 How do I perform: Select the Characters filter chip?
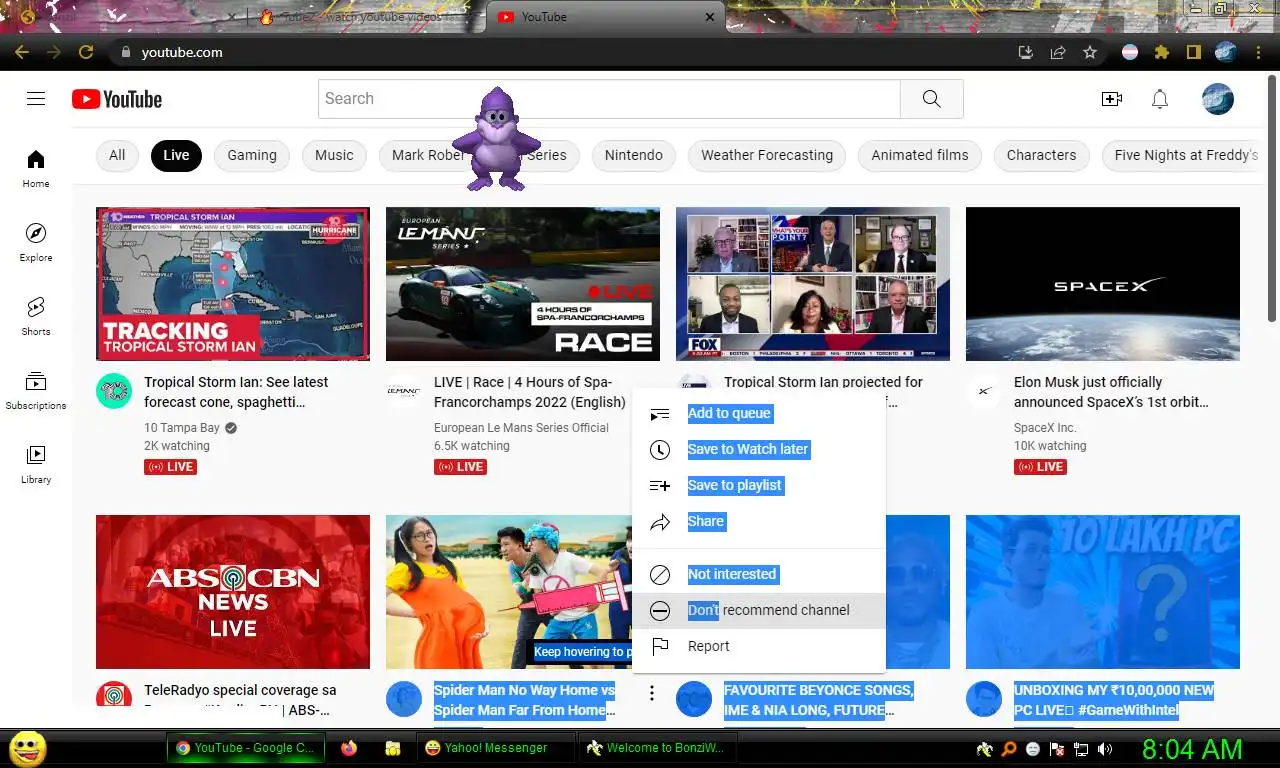(1041, 155)
